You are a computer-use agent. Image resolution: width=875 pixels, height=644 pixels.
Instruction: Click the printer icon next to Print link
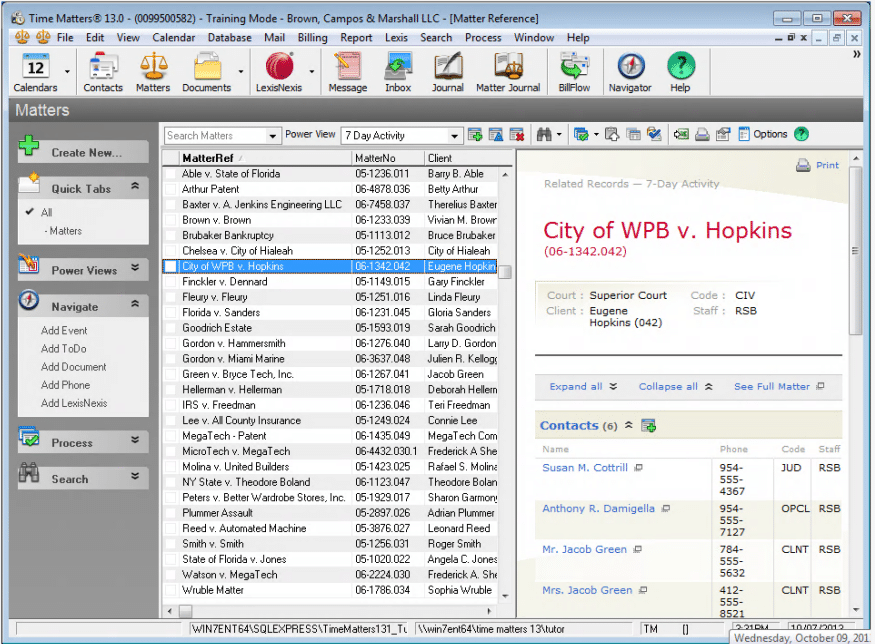[x=803, y=165]
